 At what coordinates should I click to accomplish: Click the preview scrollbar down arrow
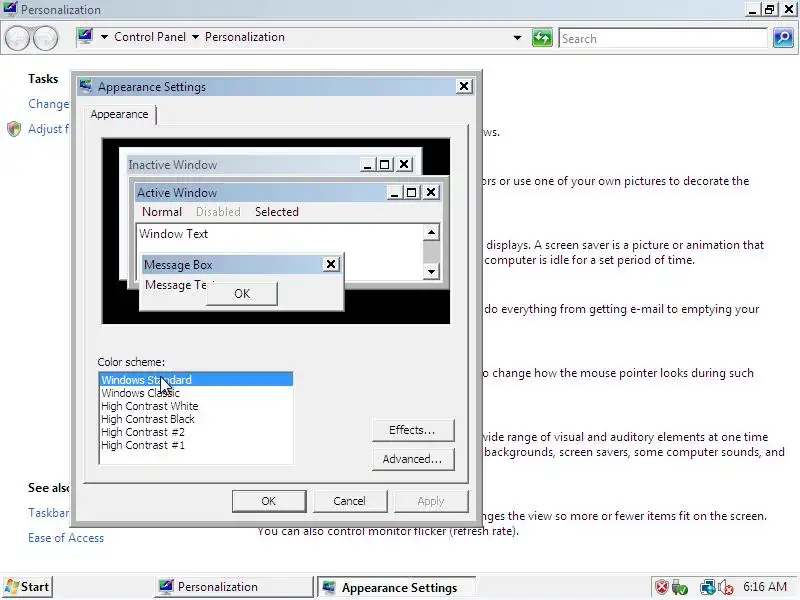point(431,271)
